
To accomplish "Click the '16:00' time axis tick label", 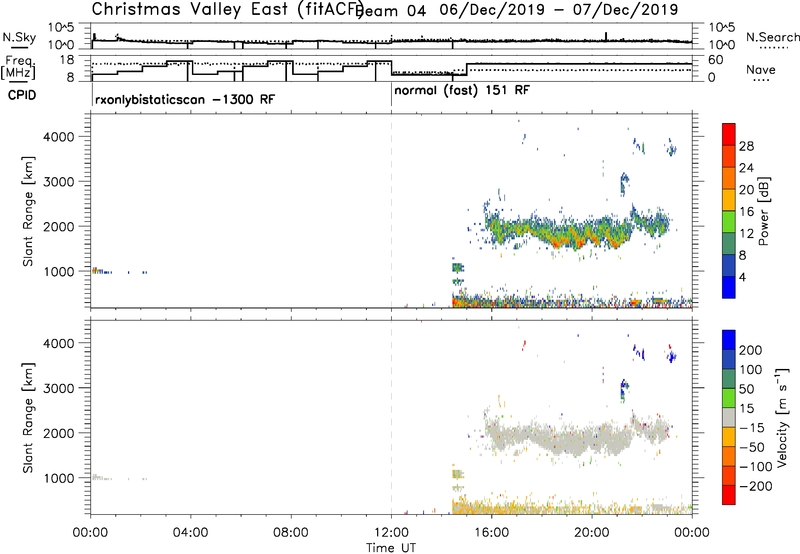I will click(491, 533).
